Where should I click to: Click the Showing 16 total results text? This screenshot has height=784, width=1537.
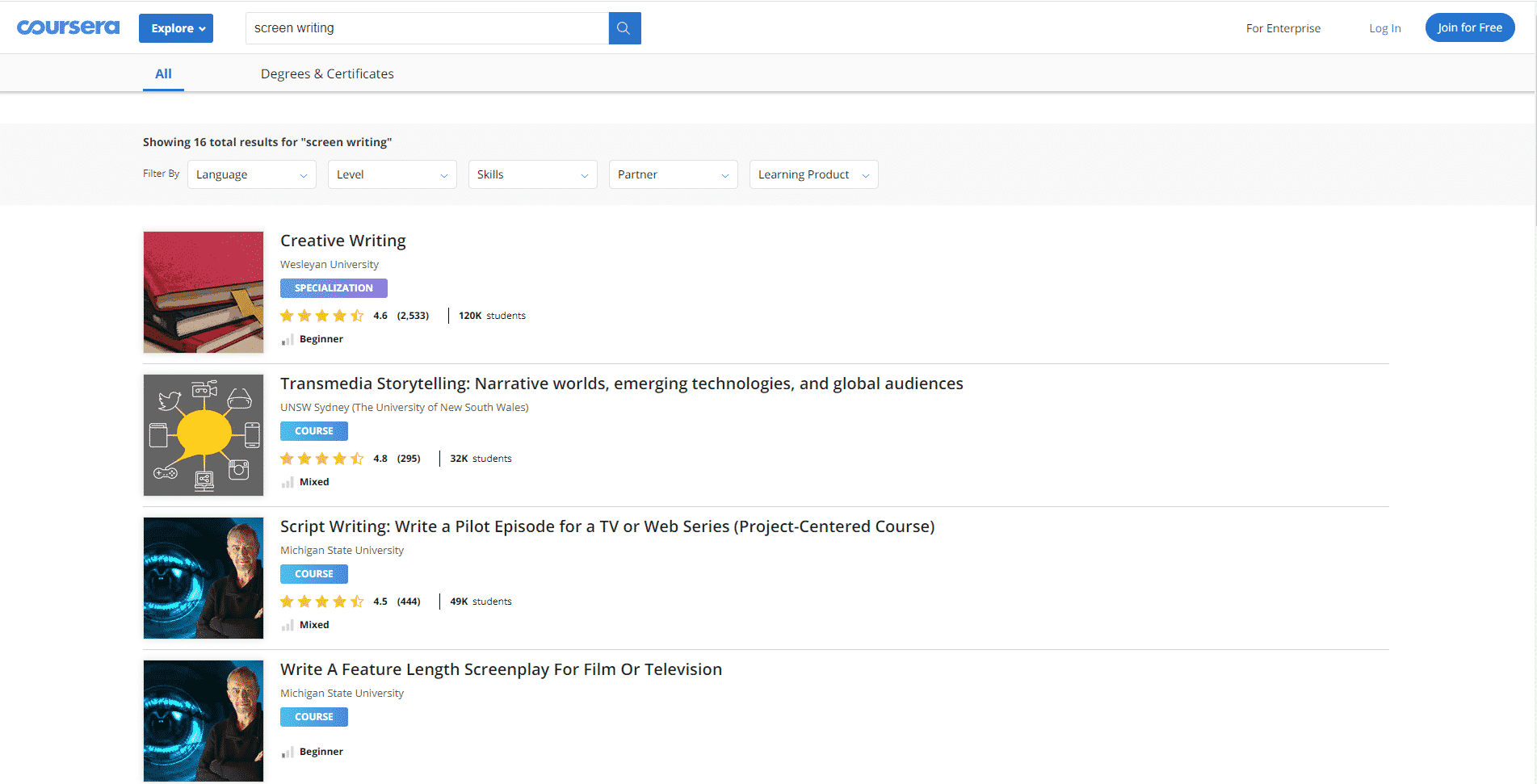pyautogui.click(x=267, y=142)
